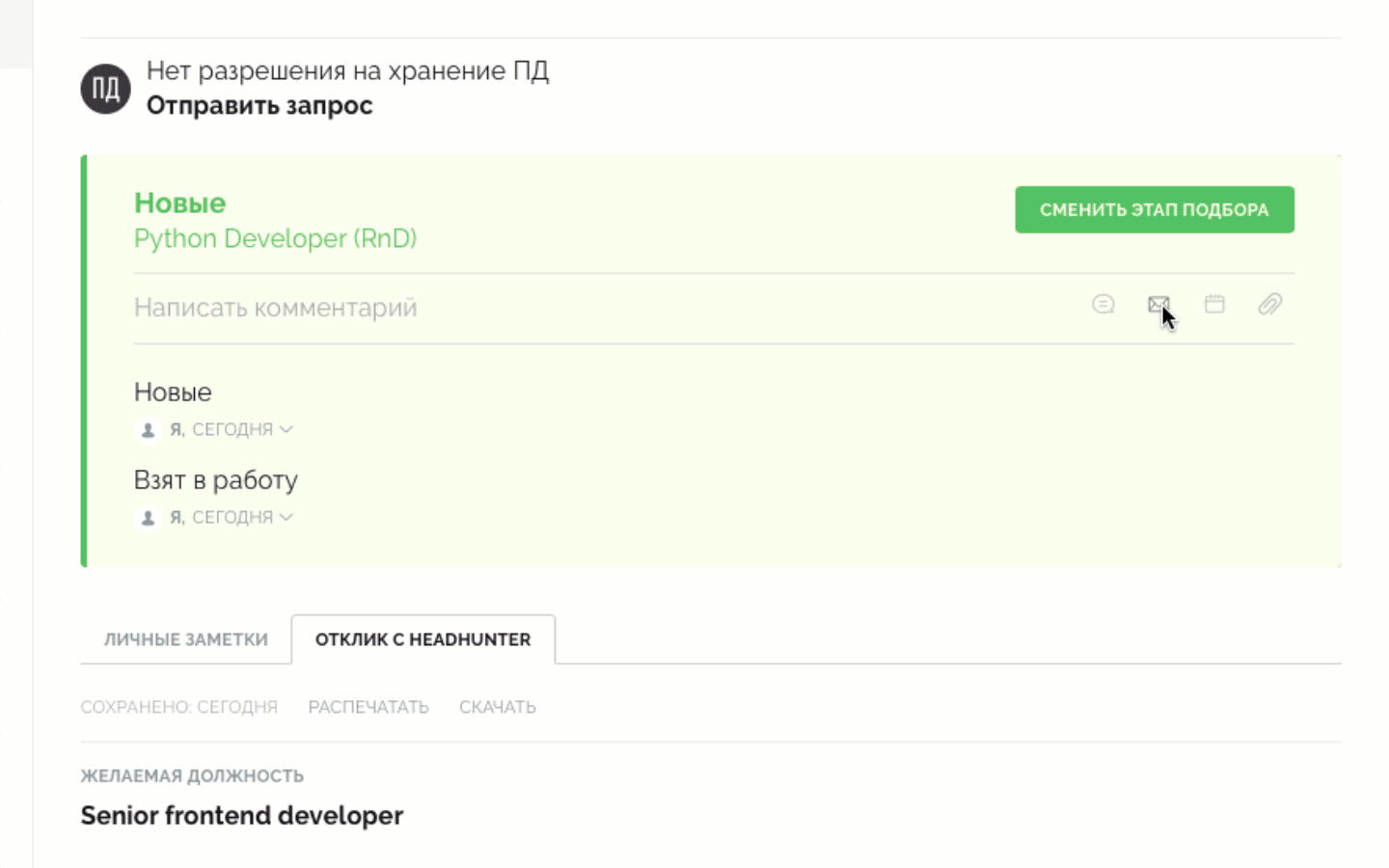Click the green Новые stage heading

coord(178,203)
